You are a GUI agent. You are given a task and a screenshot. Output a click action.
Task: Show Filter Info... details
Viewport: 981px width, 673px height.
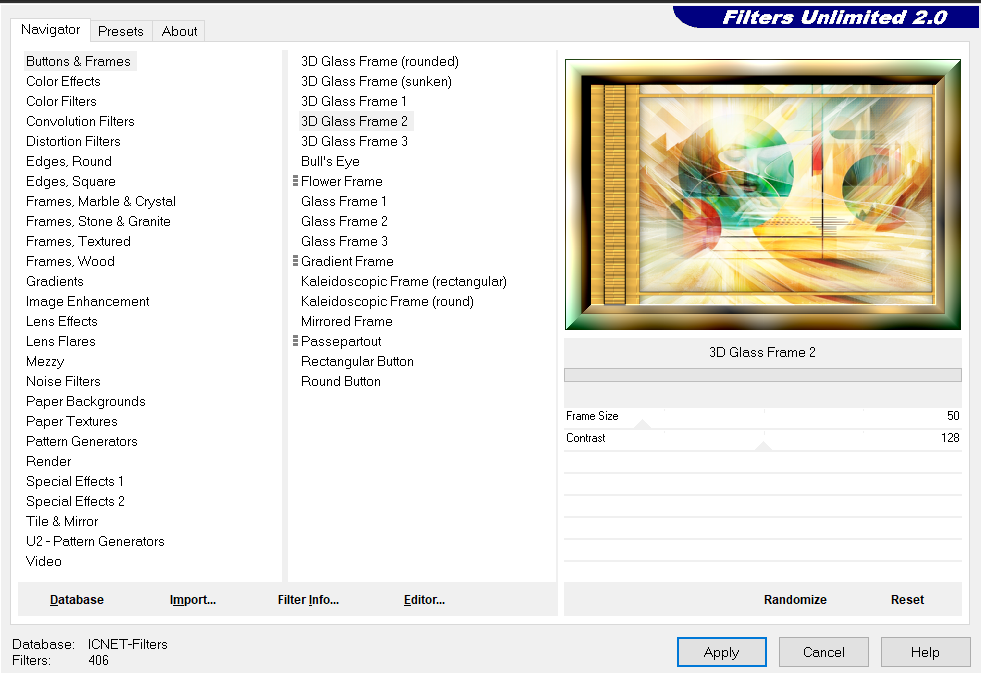point(308,600)
